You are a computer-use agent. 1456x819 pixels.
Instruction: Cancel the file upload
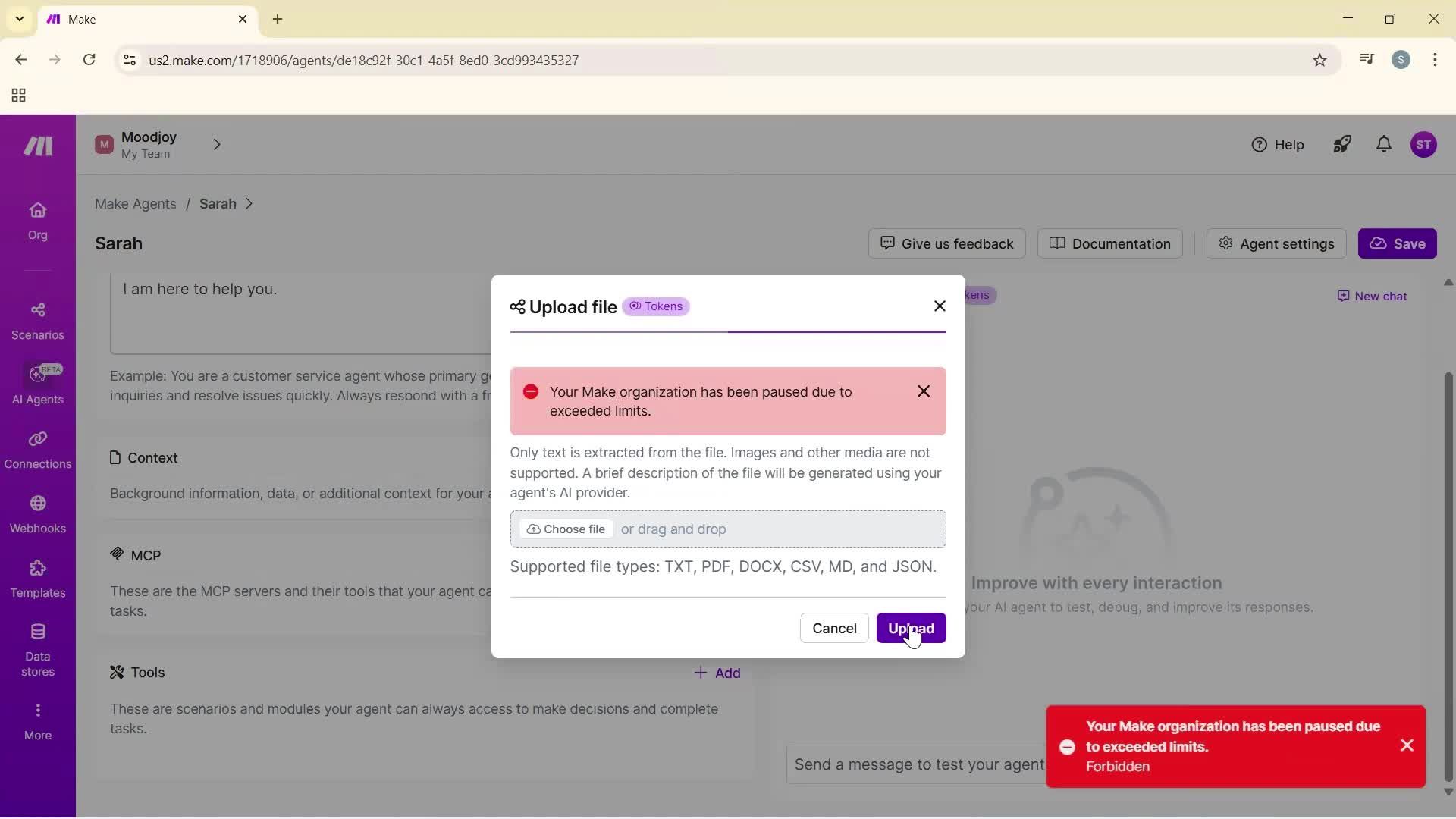[834, 628]
